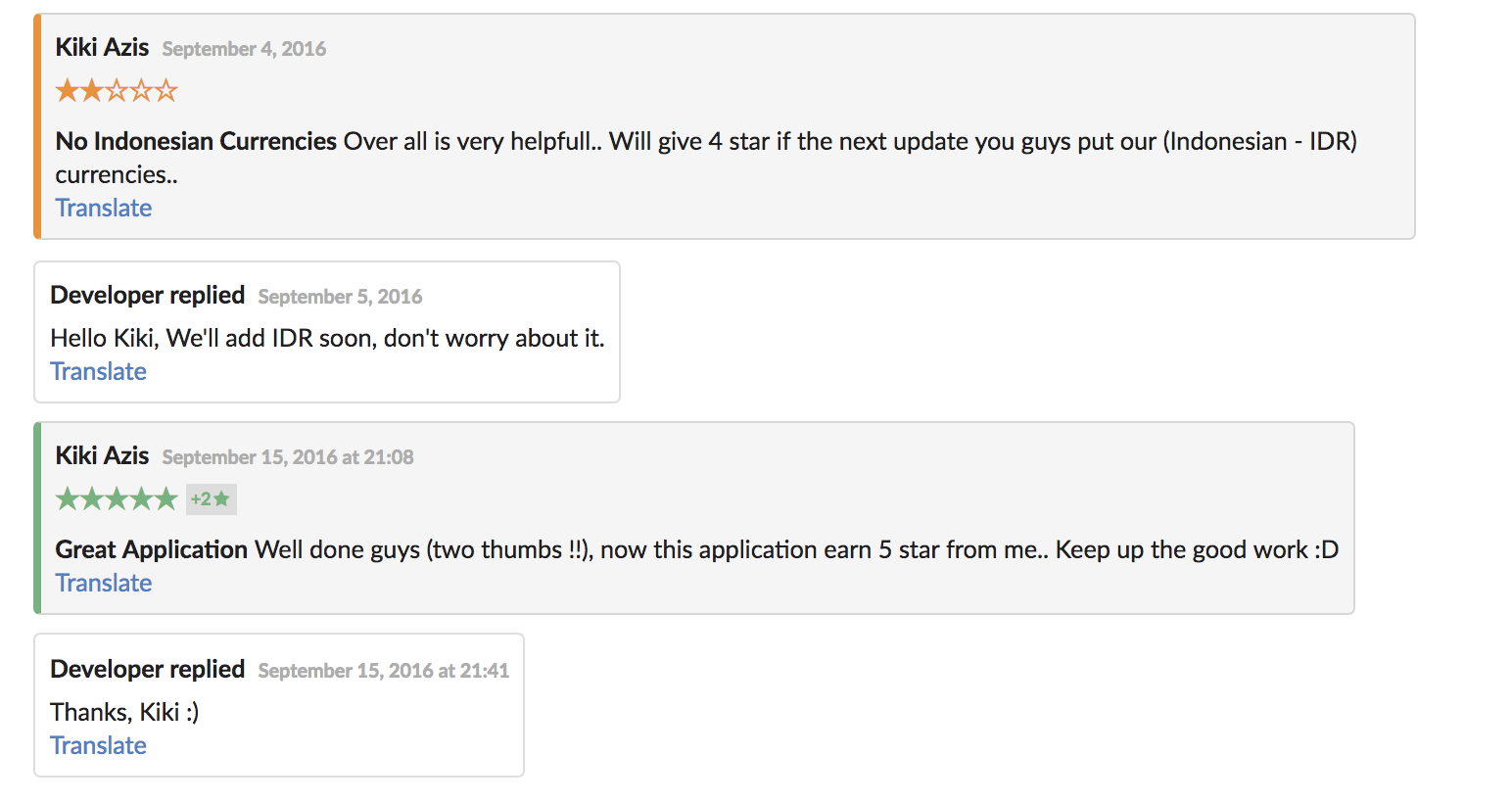1512x803 pixels.
Task: Click the +2 star rating change badge
Action: [211, 499]
